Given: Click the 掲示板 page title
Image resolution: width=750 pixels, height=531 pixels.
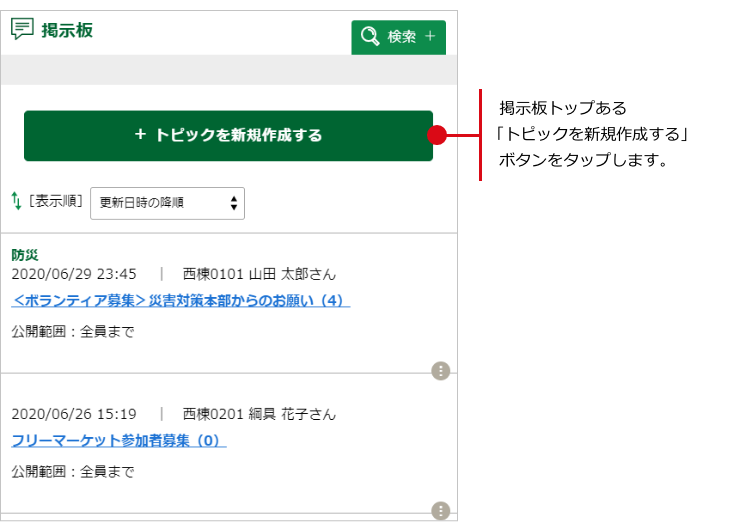Looking at the screenshot, I should point(67,30).
